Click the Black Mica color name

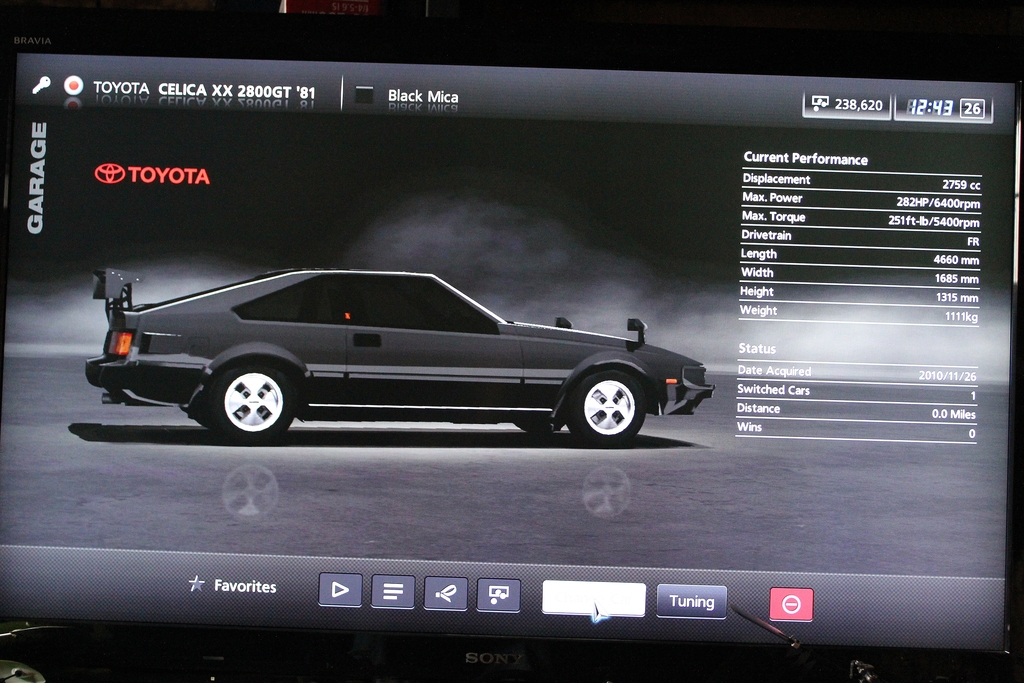point(423,96)
